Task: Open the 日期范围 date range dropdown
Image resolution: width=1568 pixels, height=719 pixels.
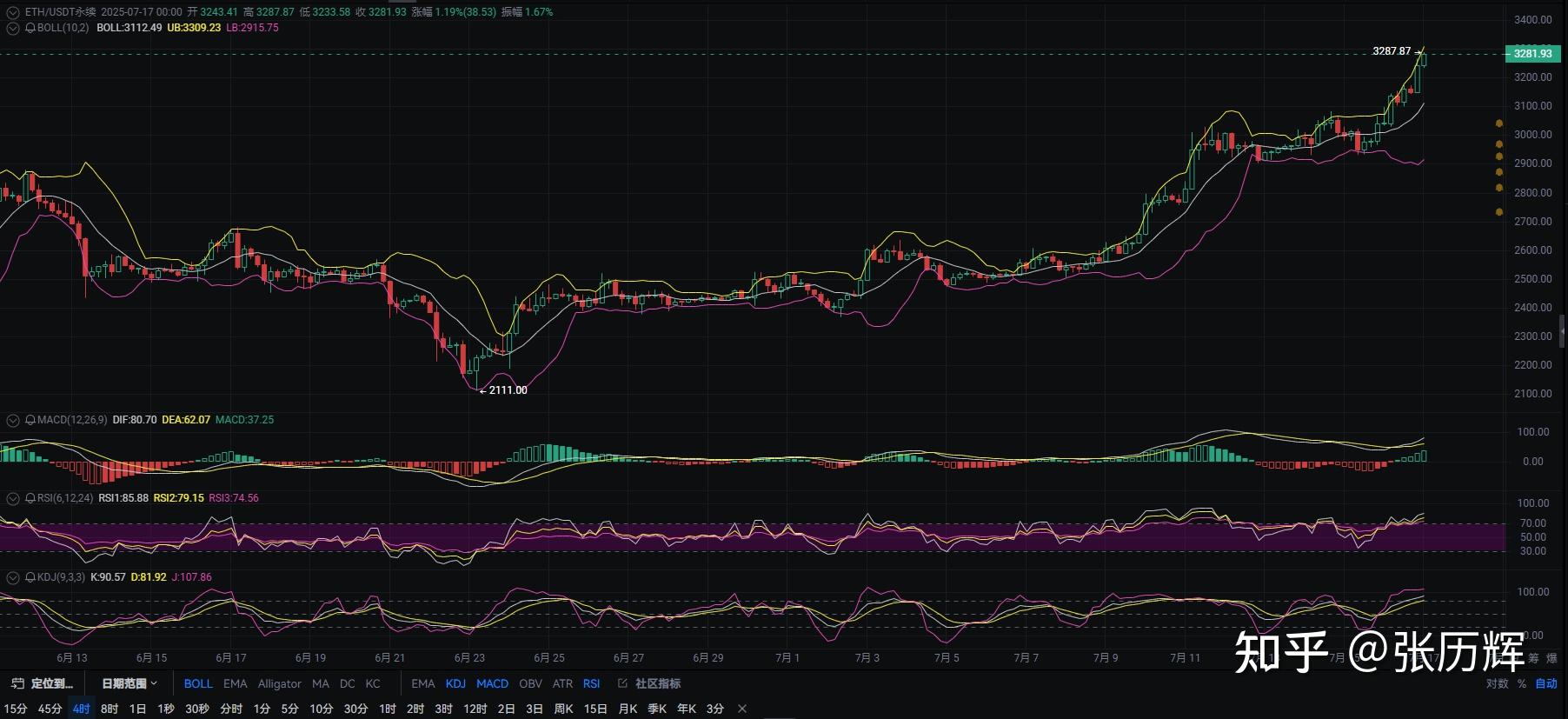Action: (x=130, y=683)
